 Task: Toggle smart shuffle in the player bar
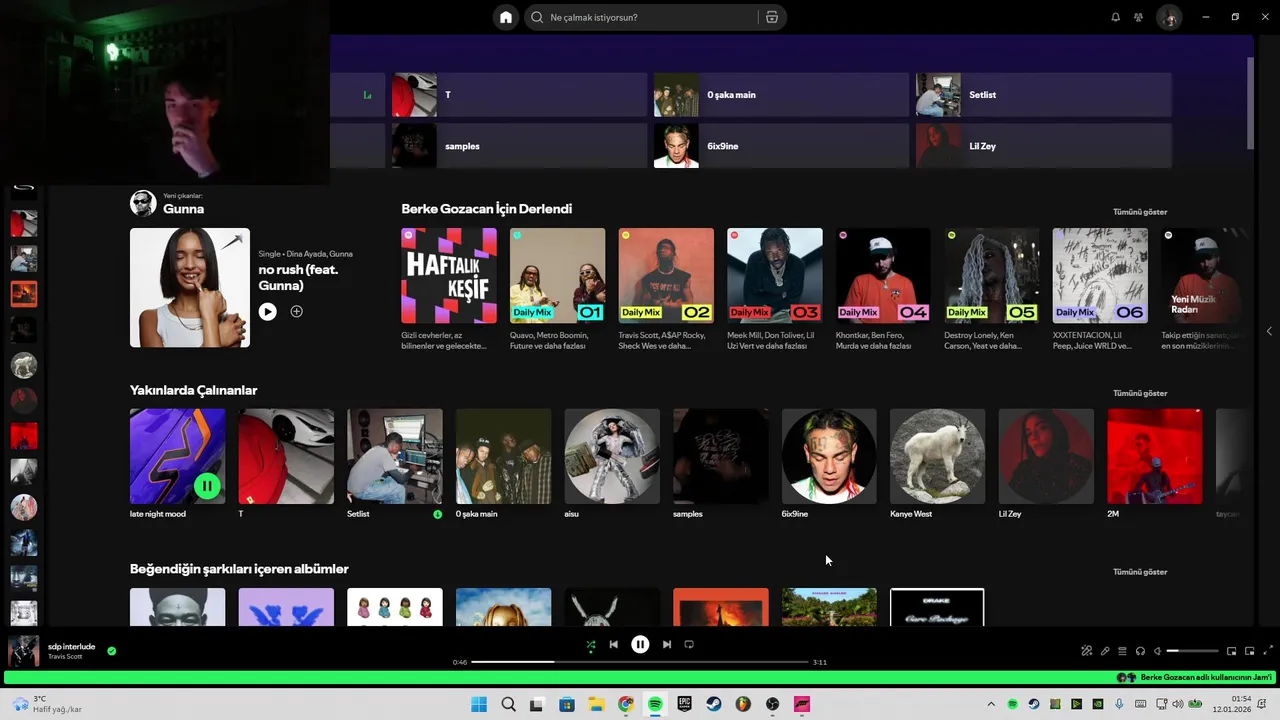[590, 645]
